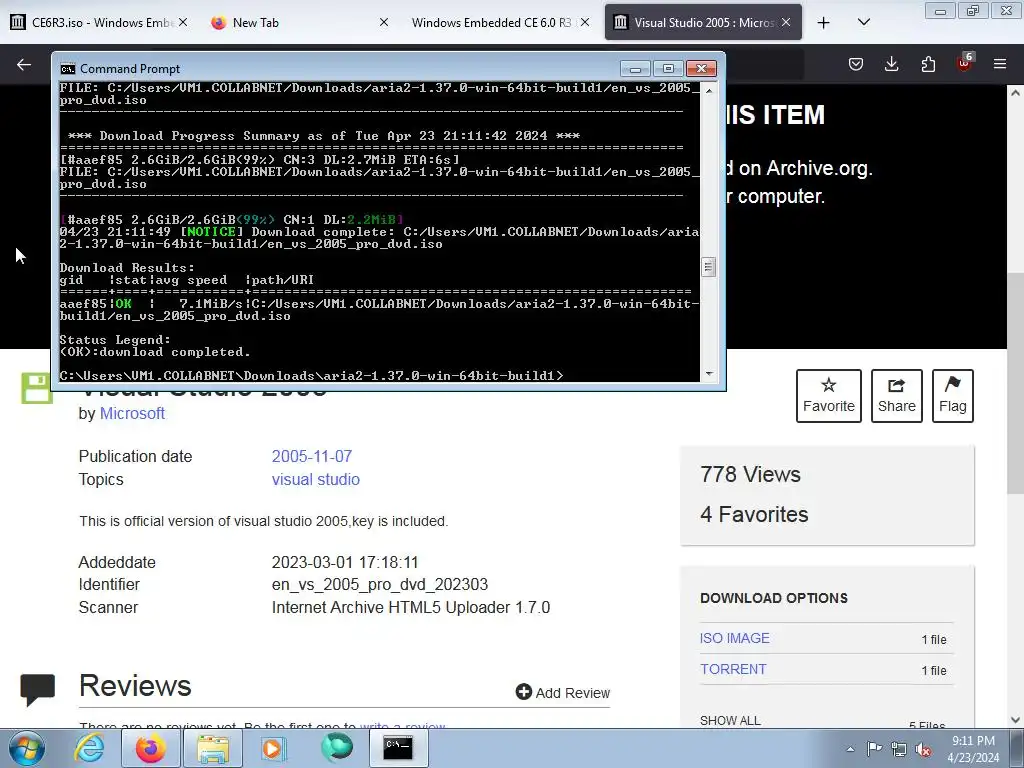Open visual studio topic link
Image resolution: width=1024 pixels, height=768 pixels.
pyautogui.click(x=315, y=479)
